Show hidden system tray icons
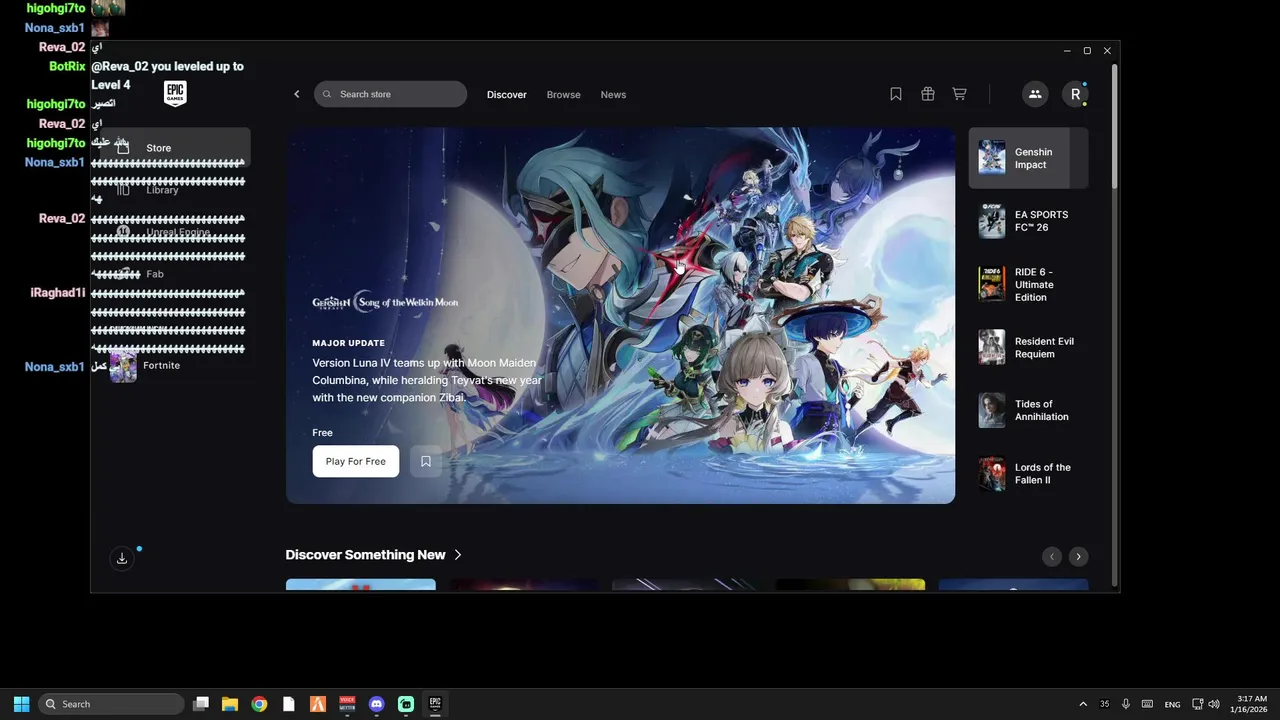 pos(1083,704)
